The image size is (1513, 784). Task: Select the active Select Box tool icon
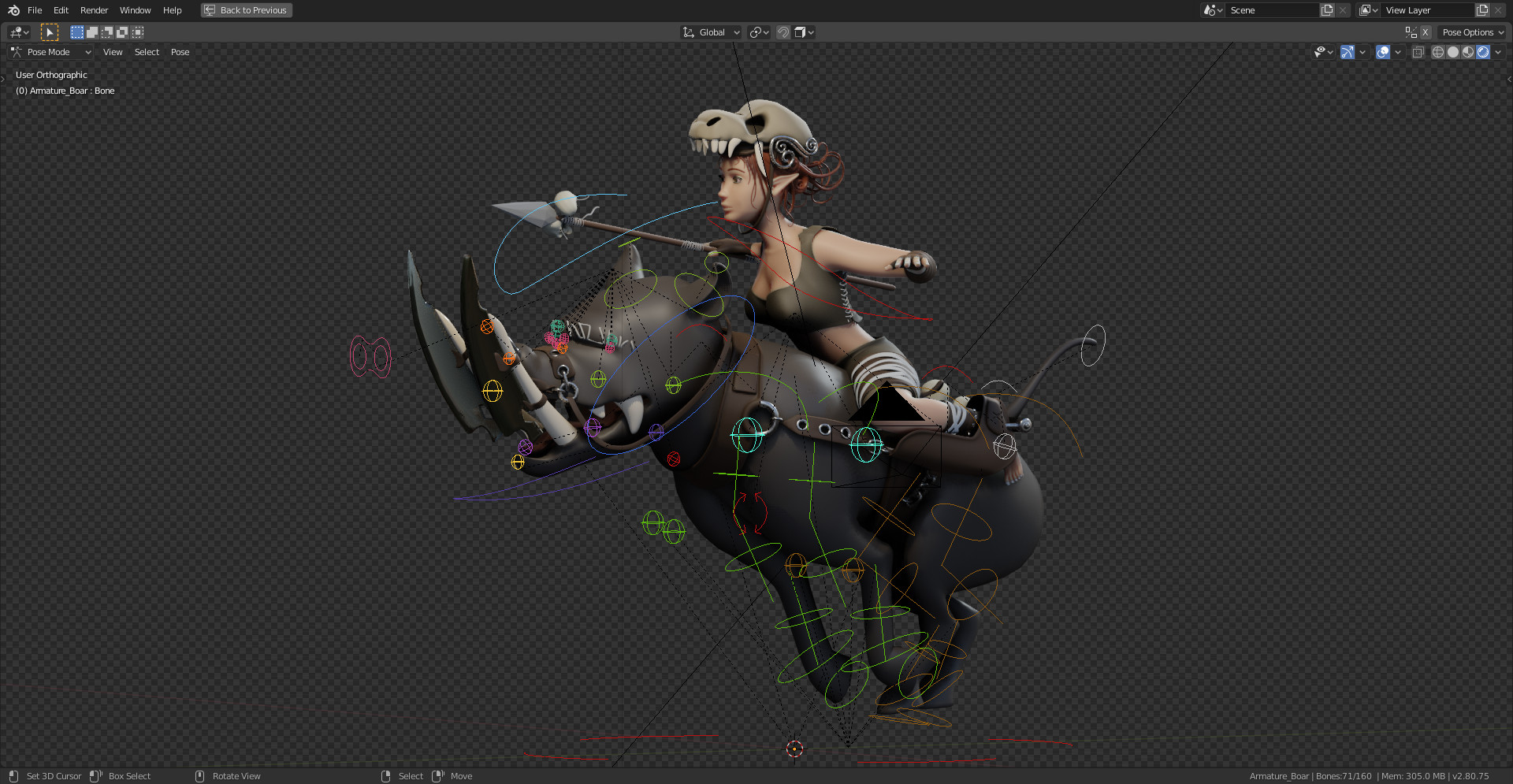click(x=50, y=32)
